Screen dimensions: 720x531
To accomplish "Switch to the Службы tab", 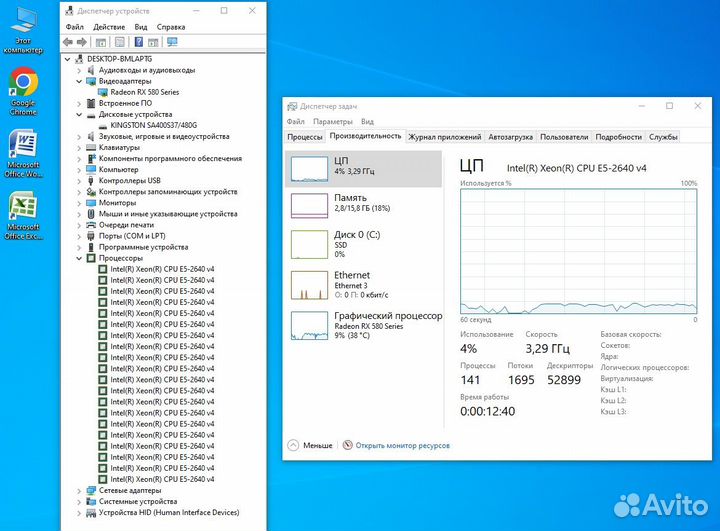I will (663, 137).
